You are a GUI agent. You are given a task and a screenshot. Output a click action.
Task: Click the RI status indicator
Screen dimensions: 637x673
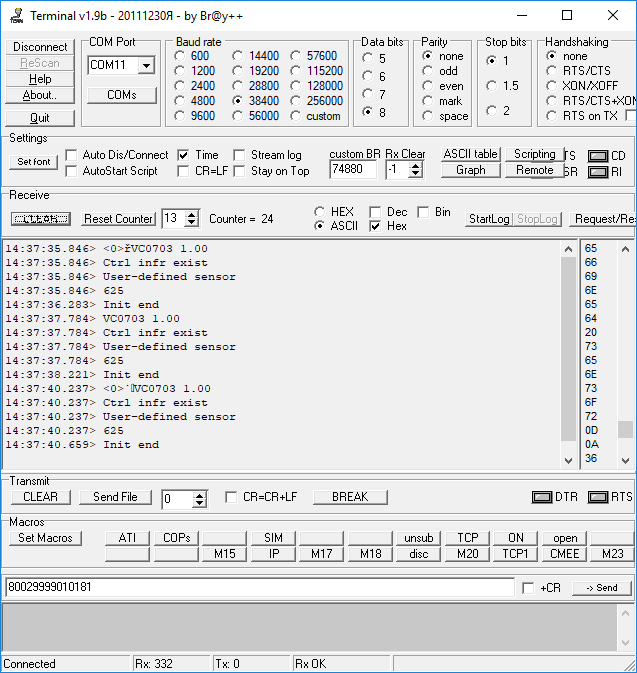click(598, 172)
